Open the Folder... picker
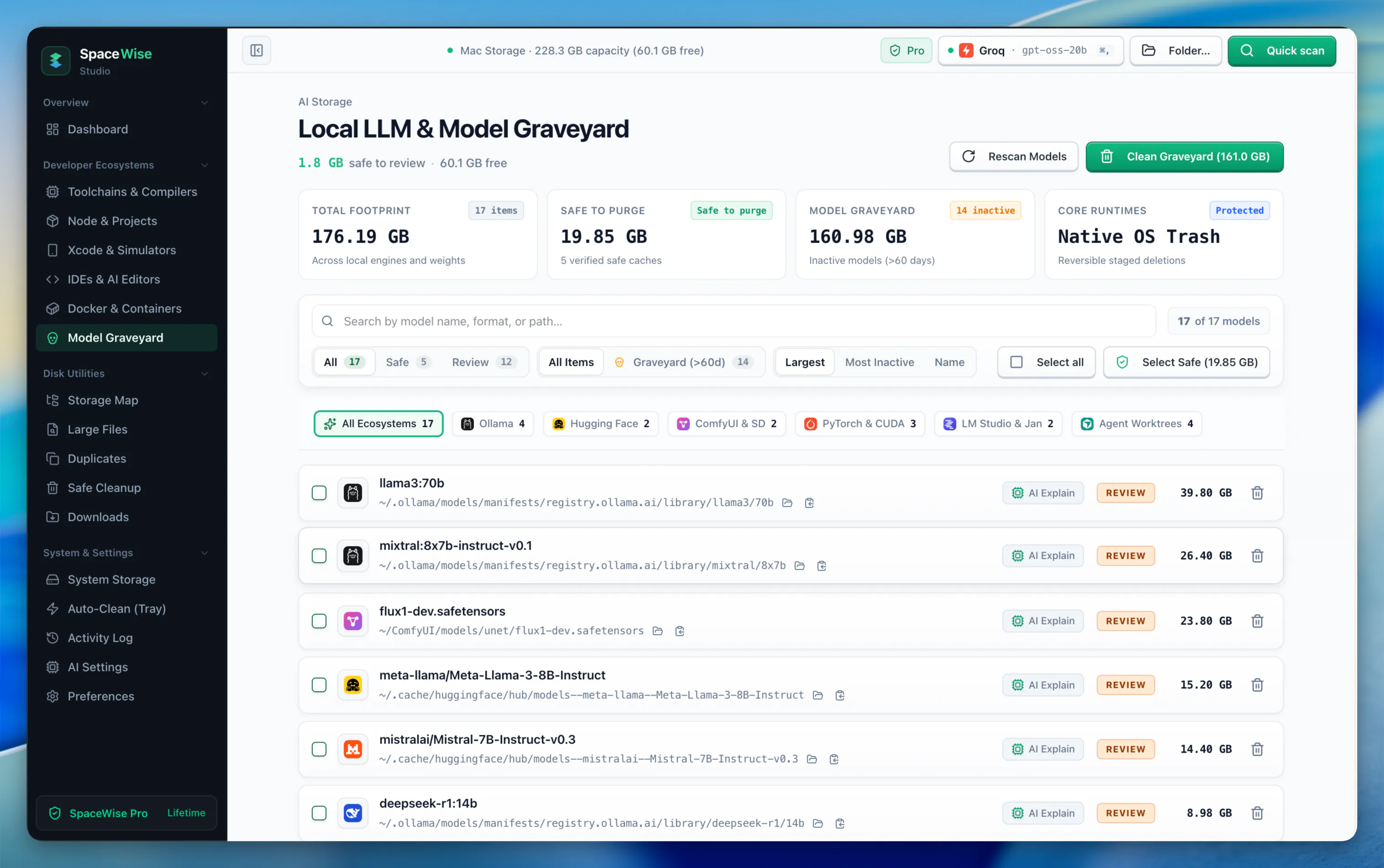This screenshot has height=868, width=1384. [1175, 51]
